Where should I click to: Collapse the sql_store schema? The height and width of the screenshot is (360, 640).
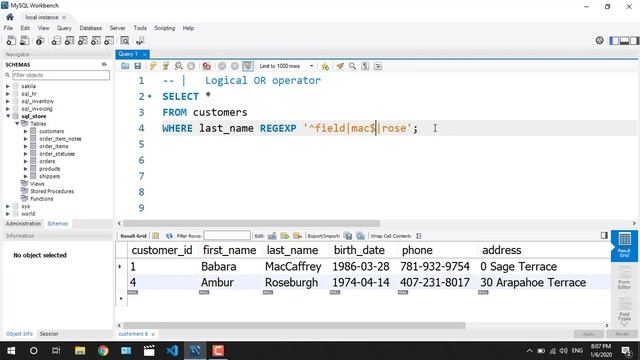(8, 116)
